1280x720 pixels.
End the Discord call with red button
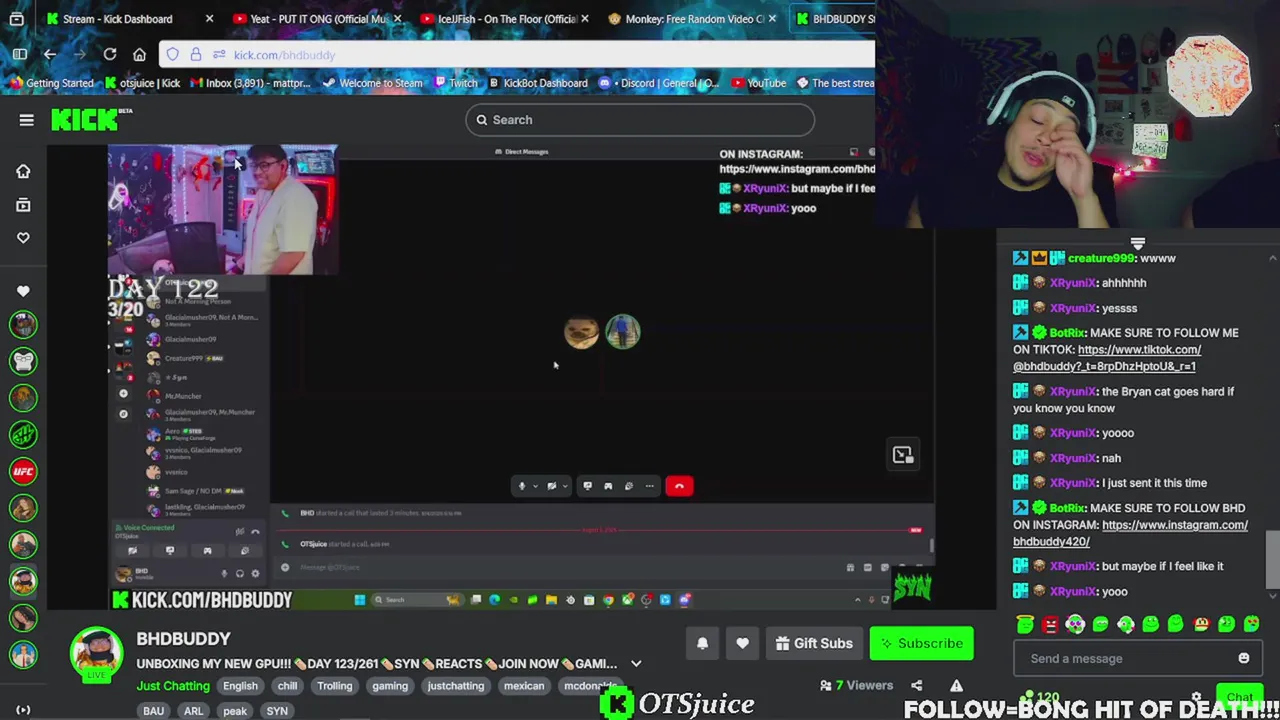(679, 486)
